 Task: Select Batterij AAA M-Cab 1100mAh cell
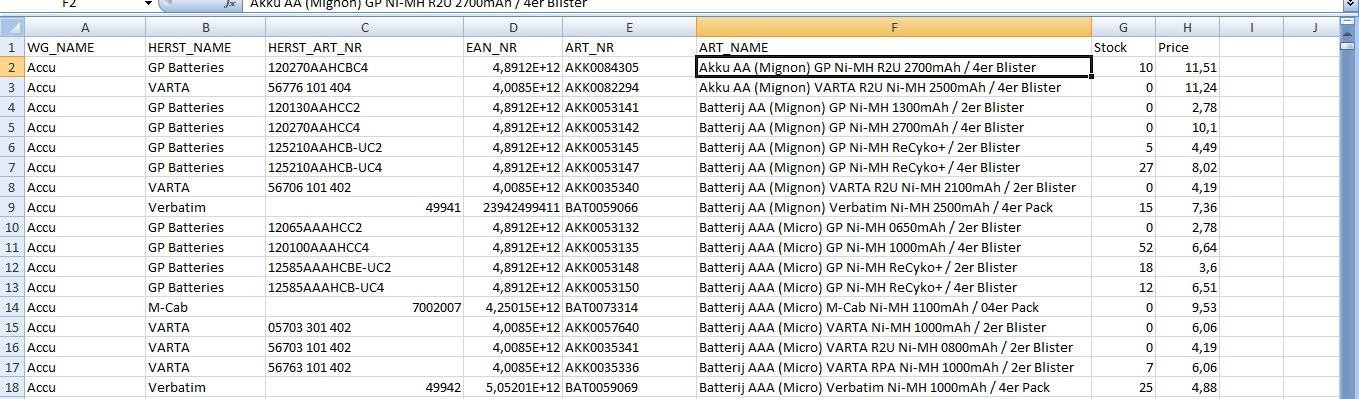pos(893,307)
